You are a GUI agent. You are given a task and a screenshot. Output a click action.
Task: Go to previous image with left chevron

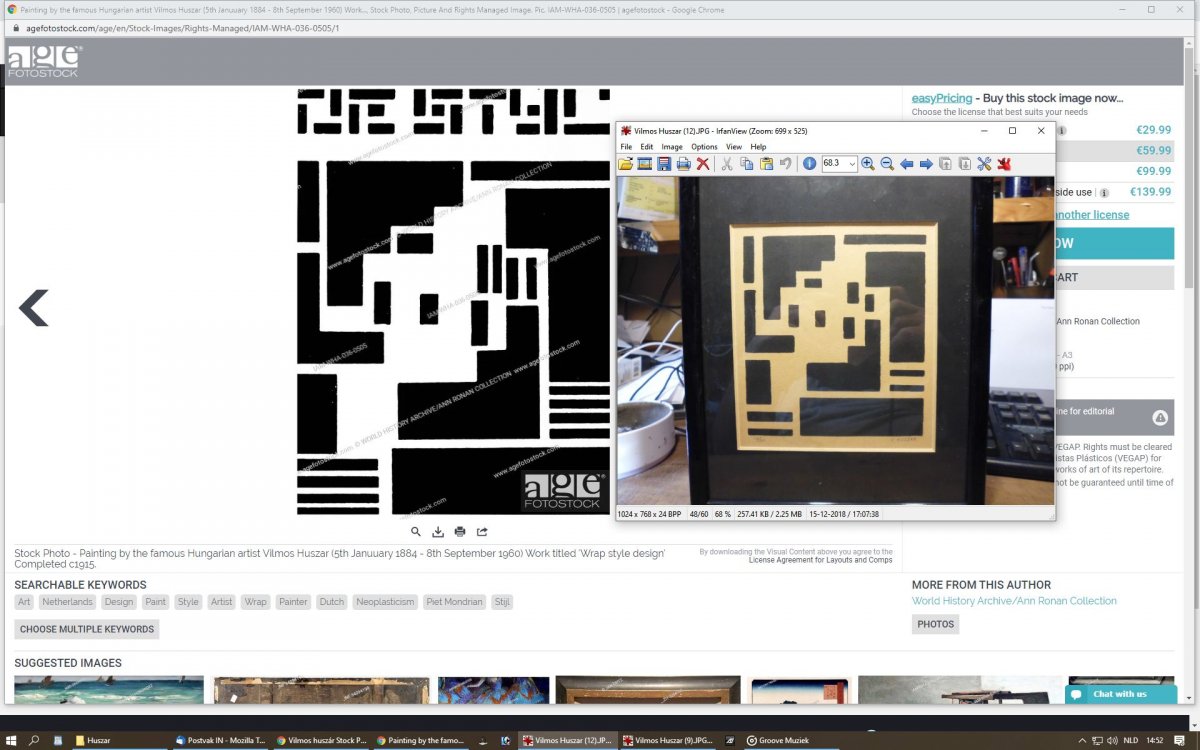tap(34, 308)
